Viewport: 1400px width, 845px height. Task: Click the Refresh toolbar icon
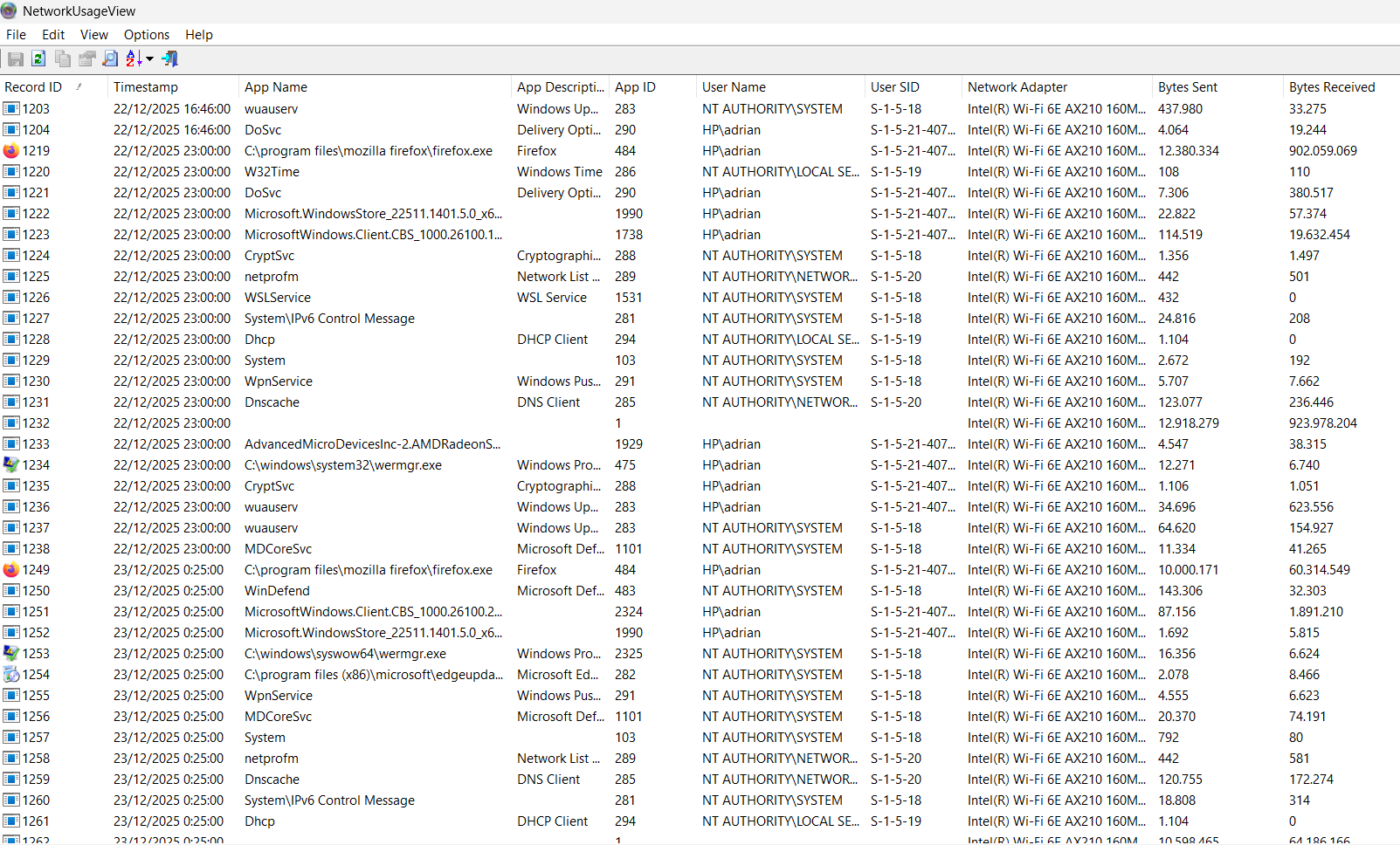click(38, 58)
